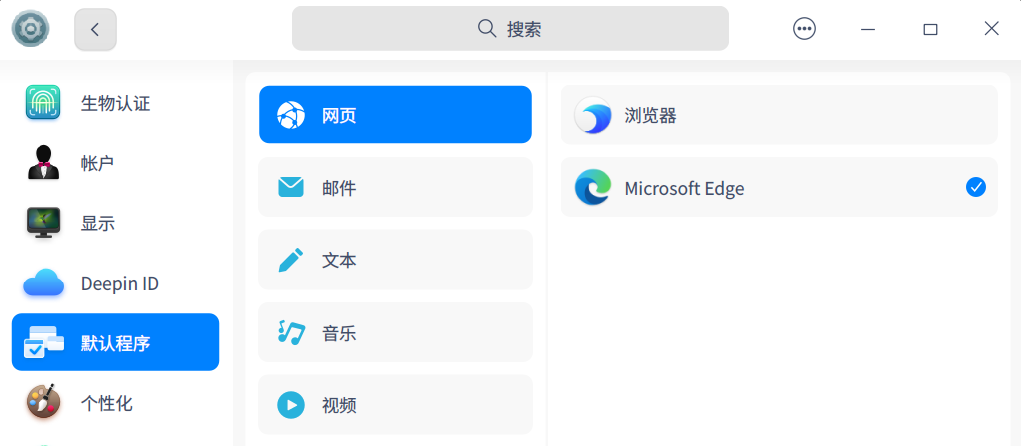1021x446 pixels.
Task: Open the three-dot main menu
Action: (804, 29)
